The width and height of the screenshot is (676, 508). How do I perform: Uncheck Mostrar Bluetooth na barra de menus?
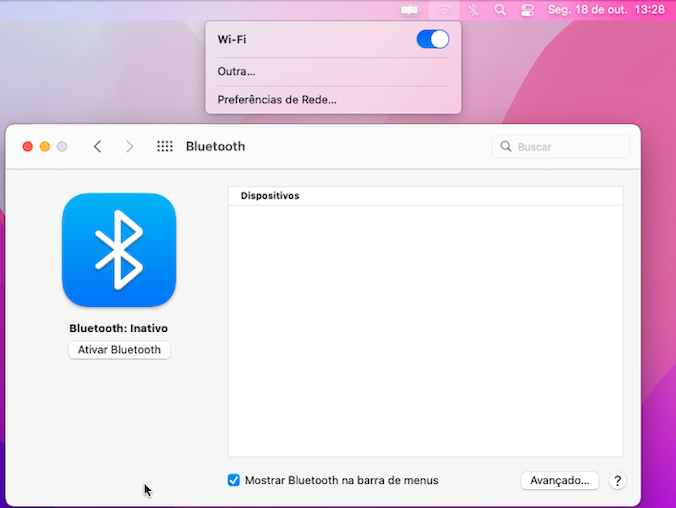234,480
